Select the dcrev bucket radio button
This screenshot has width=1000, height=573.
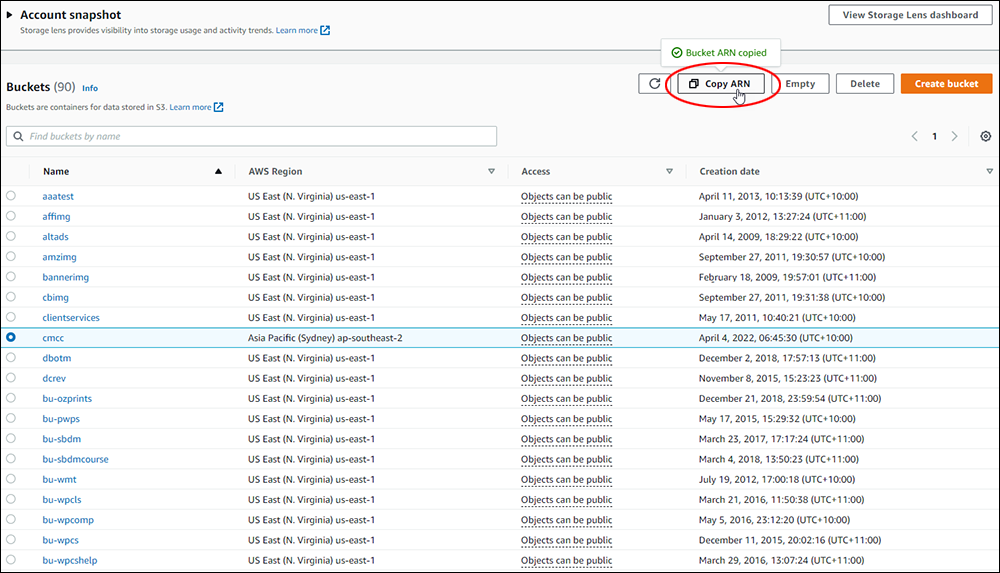coord(11,378)
